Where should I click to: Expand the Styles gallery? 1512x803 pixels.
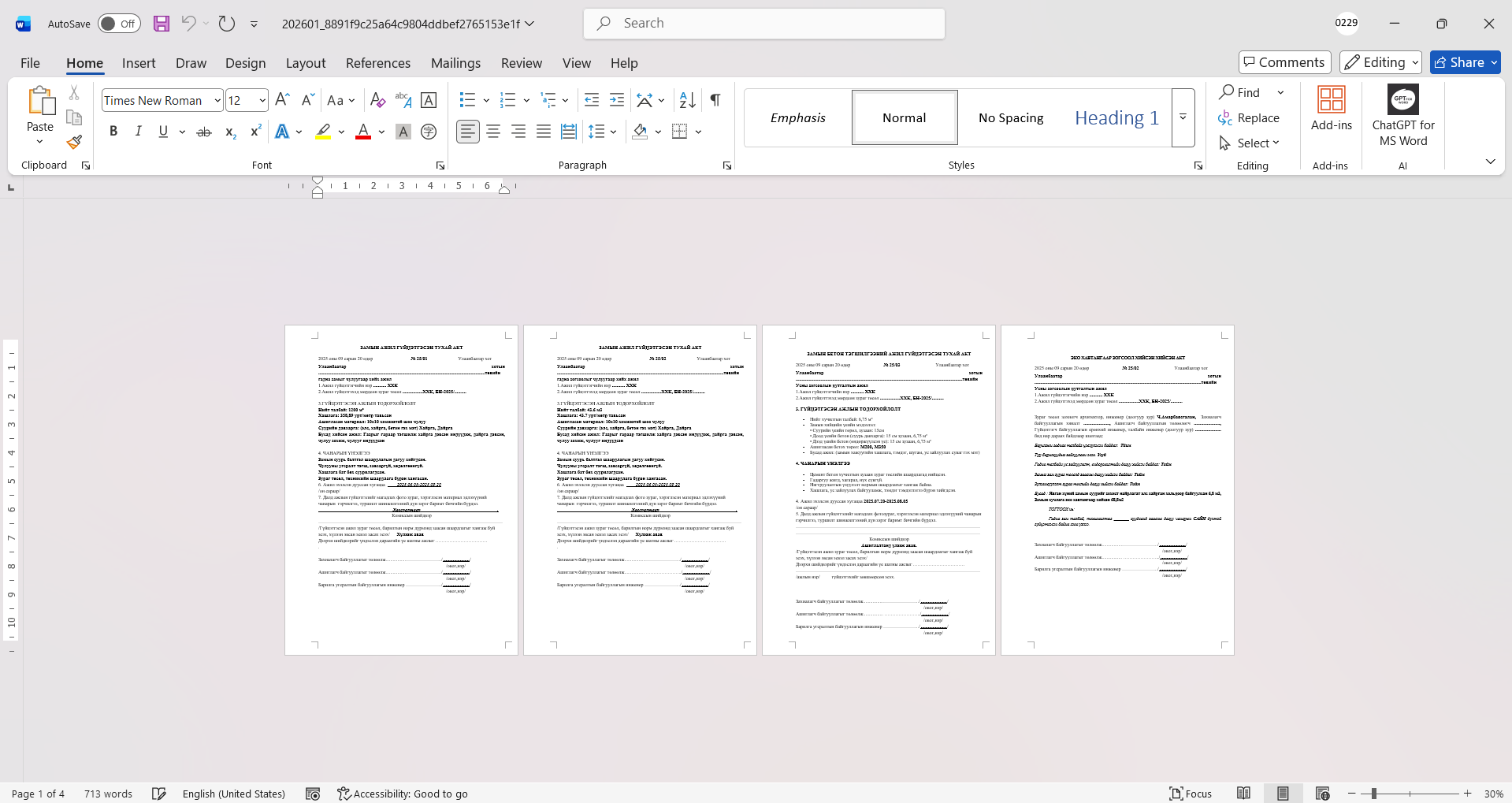point(1183,117)
